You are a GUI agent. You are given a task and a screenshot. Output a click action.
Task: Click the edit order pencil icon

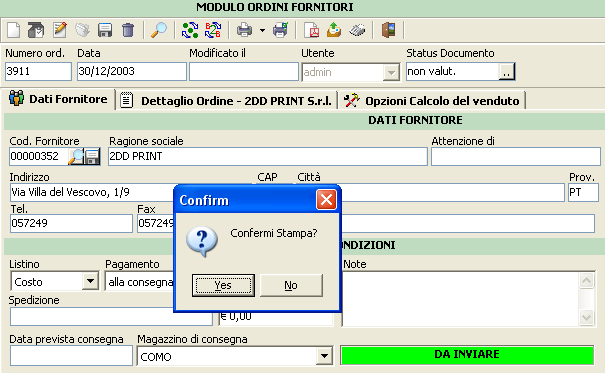point(59,30)
